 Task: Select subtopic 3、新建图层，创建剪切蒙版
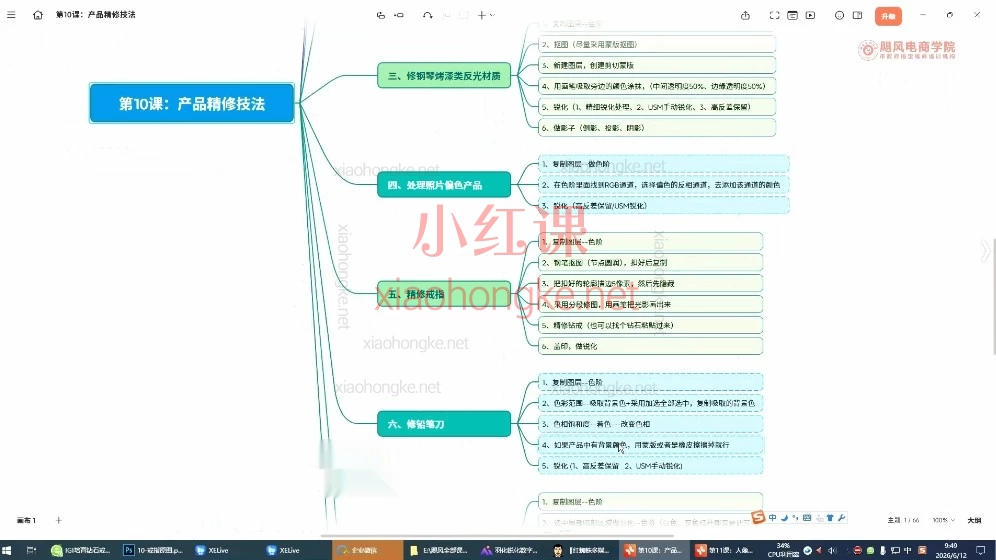pos(657,65)
